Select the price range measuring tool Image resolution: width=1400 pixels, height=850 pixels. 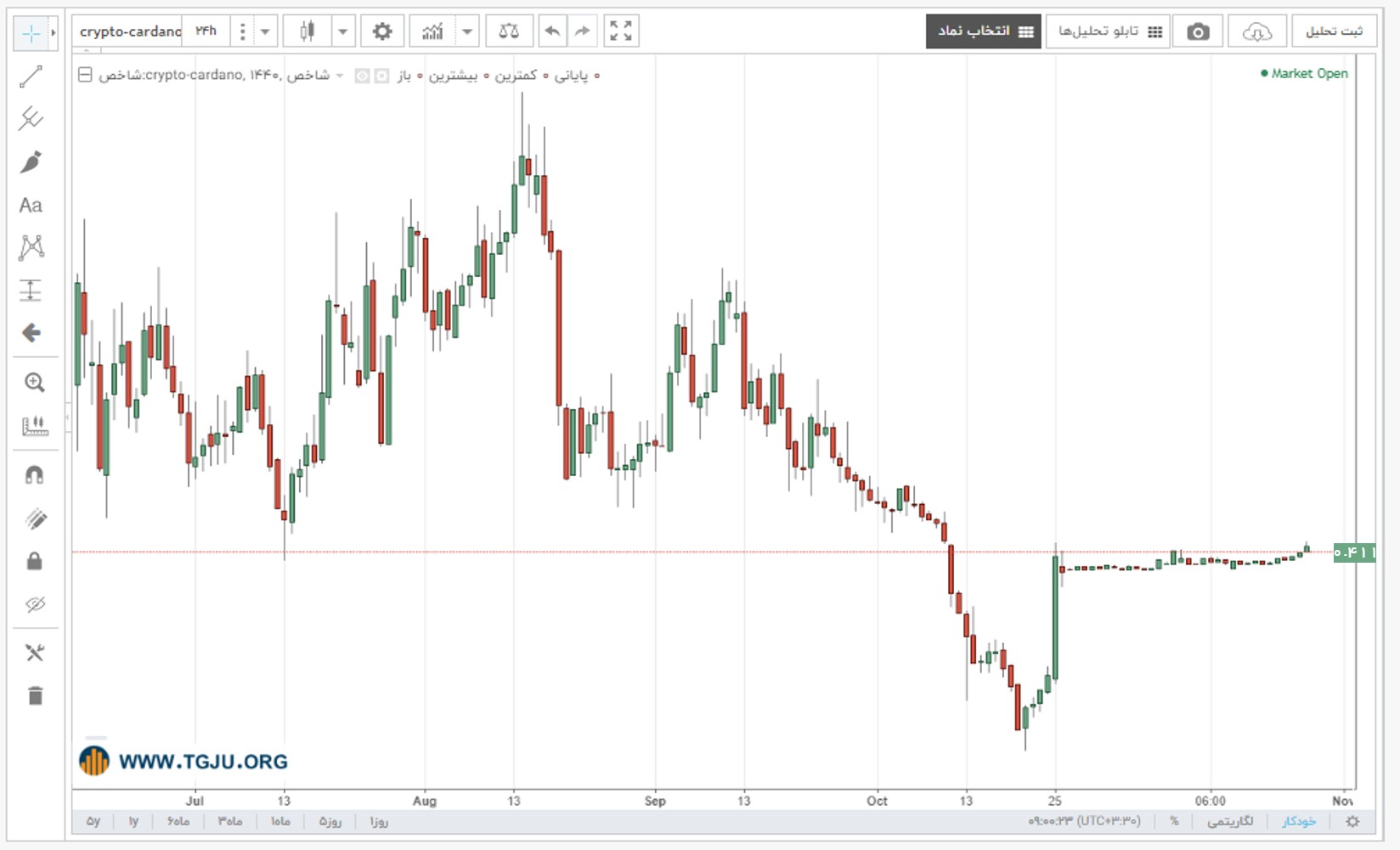pos(31,290)
